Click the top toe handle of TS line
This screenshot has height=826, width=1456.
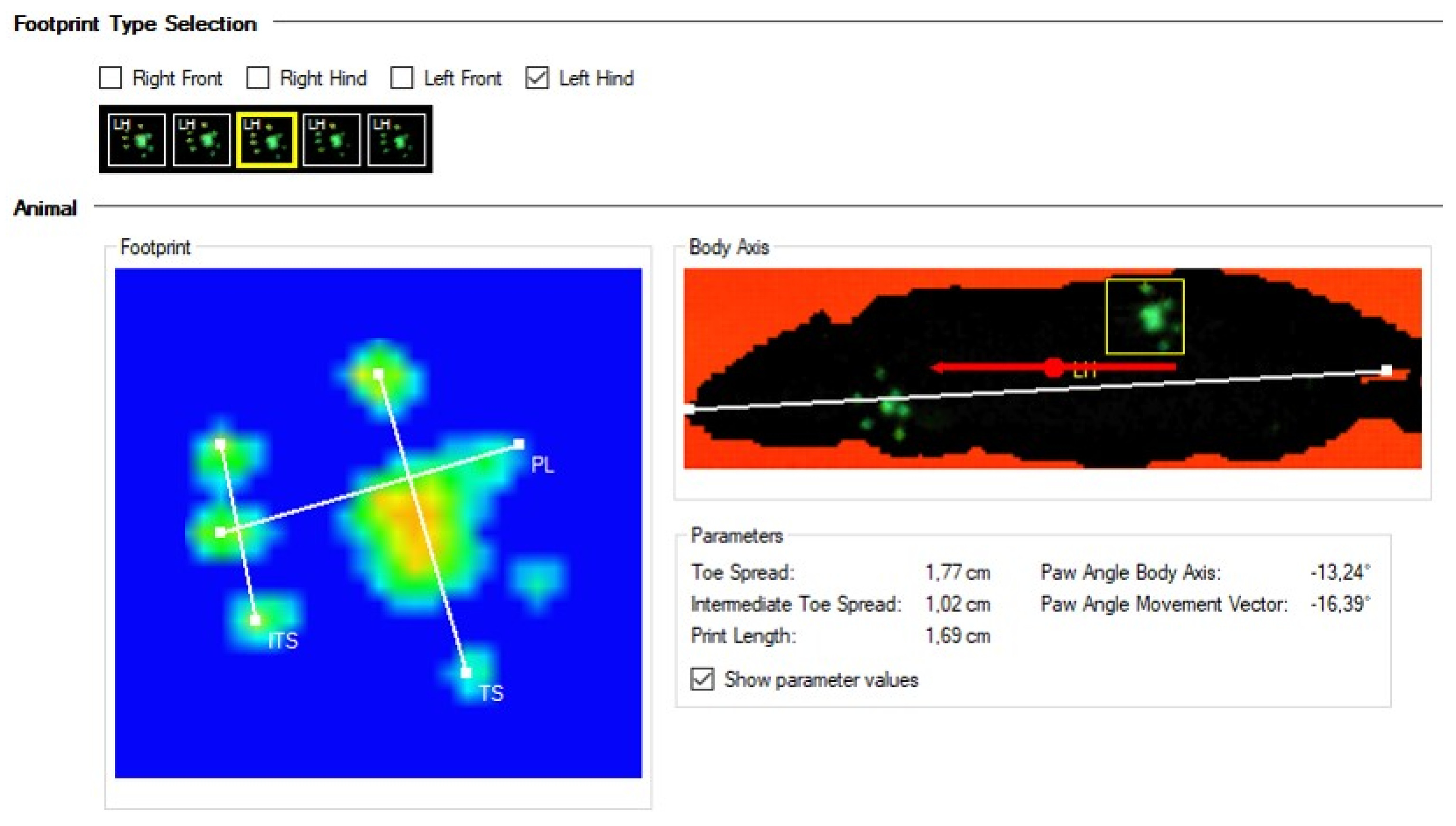point(378,373)
